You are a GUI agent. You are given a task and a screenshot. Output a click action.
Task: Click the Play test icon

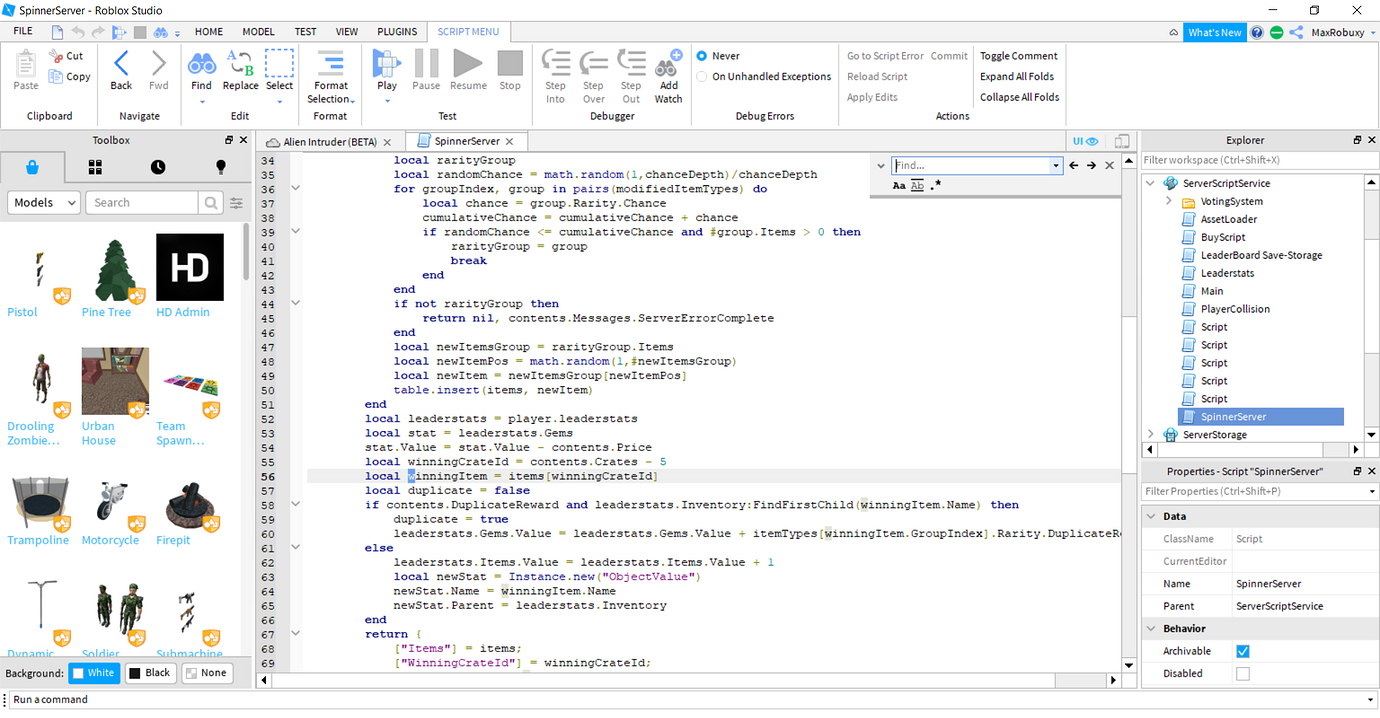[x=386, y=63]
